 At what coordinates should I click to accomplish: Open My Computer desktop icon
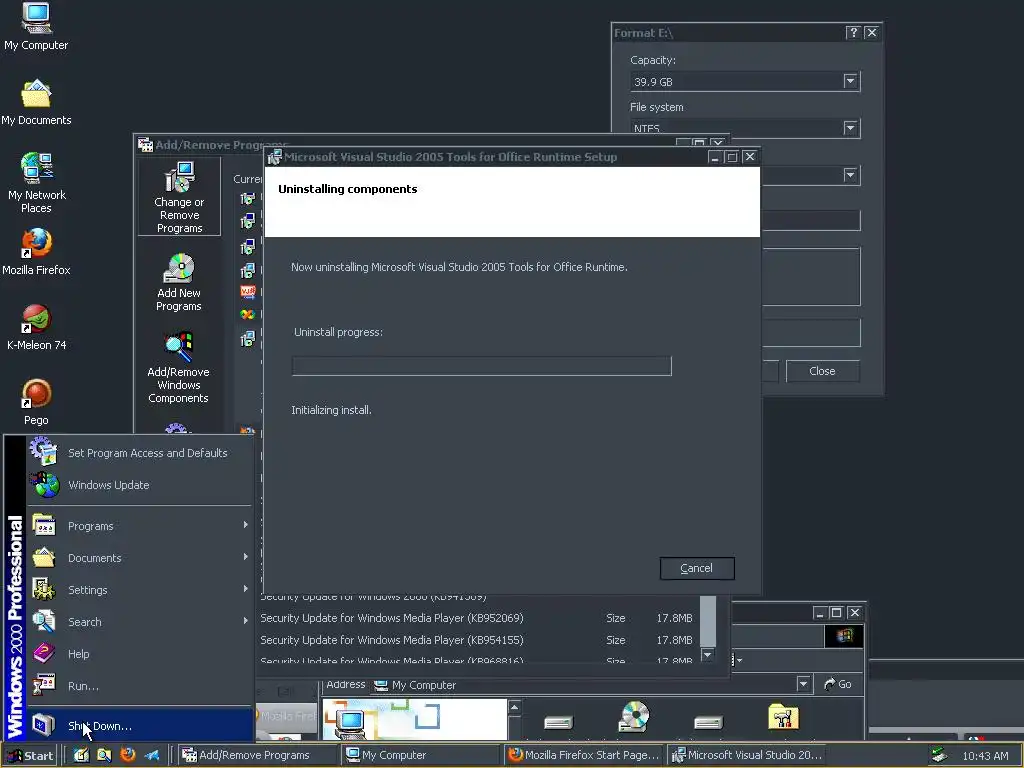[36, 26]
